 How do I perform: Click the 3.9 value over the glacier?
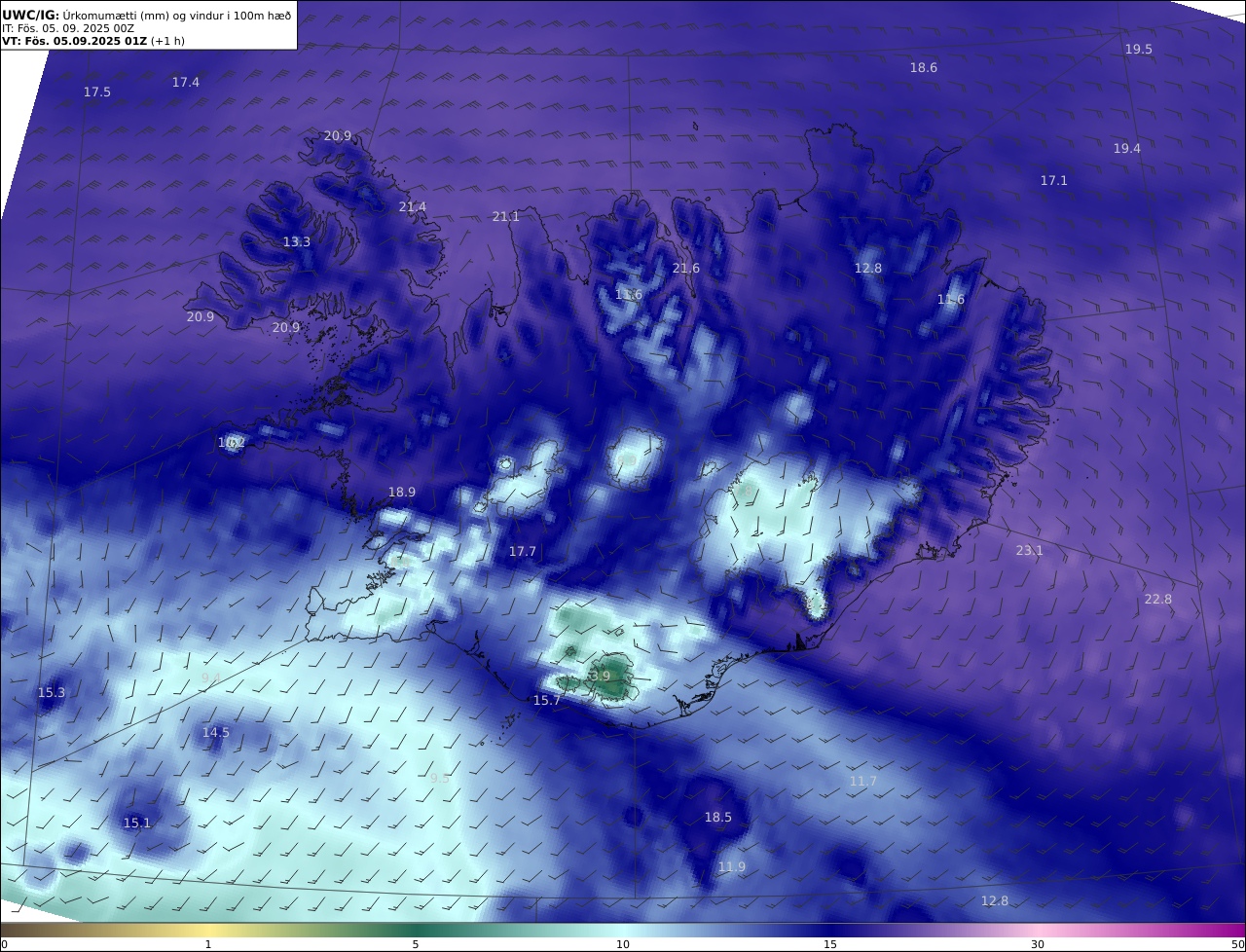(x=600, y=677)
